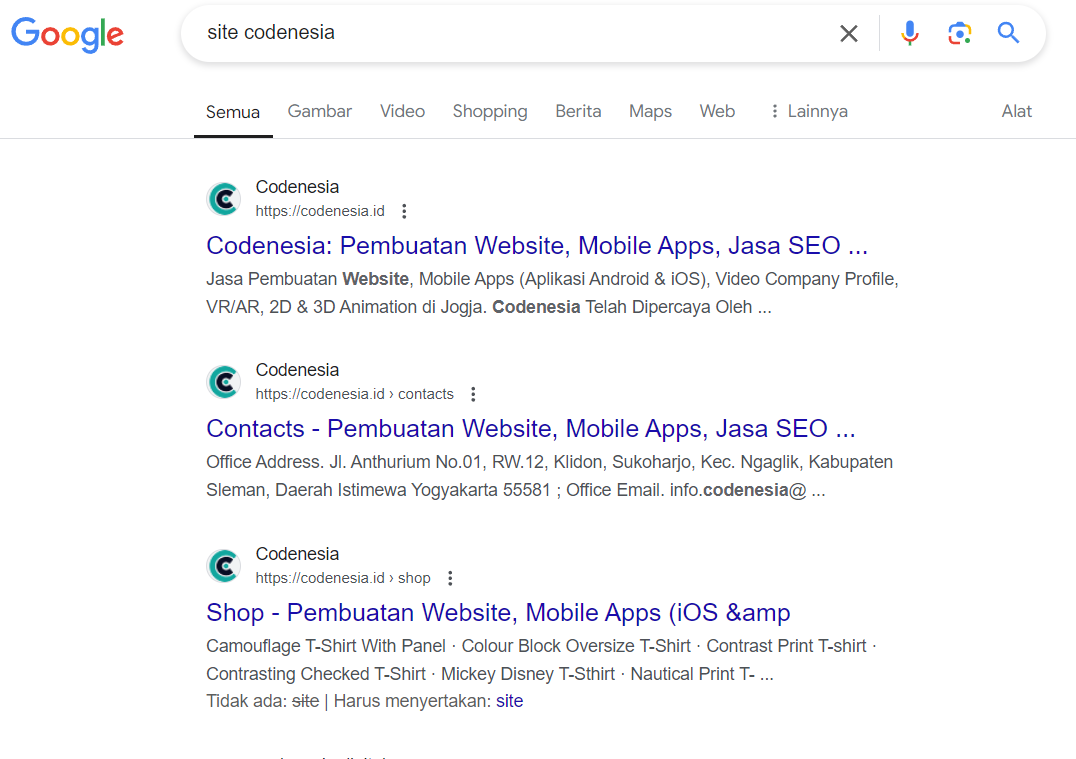Screen dimensions: 1076x759
Task: Switch to the Video tab
Action: point(402,111)
